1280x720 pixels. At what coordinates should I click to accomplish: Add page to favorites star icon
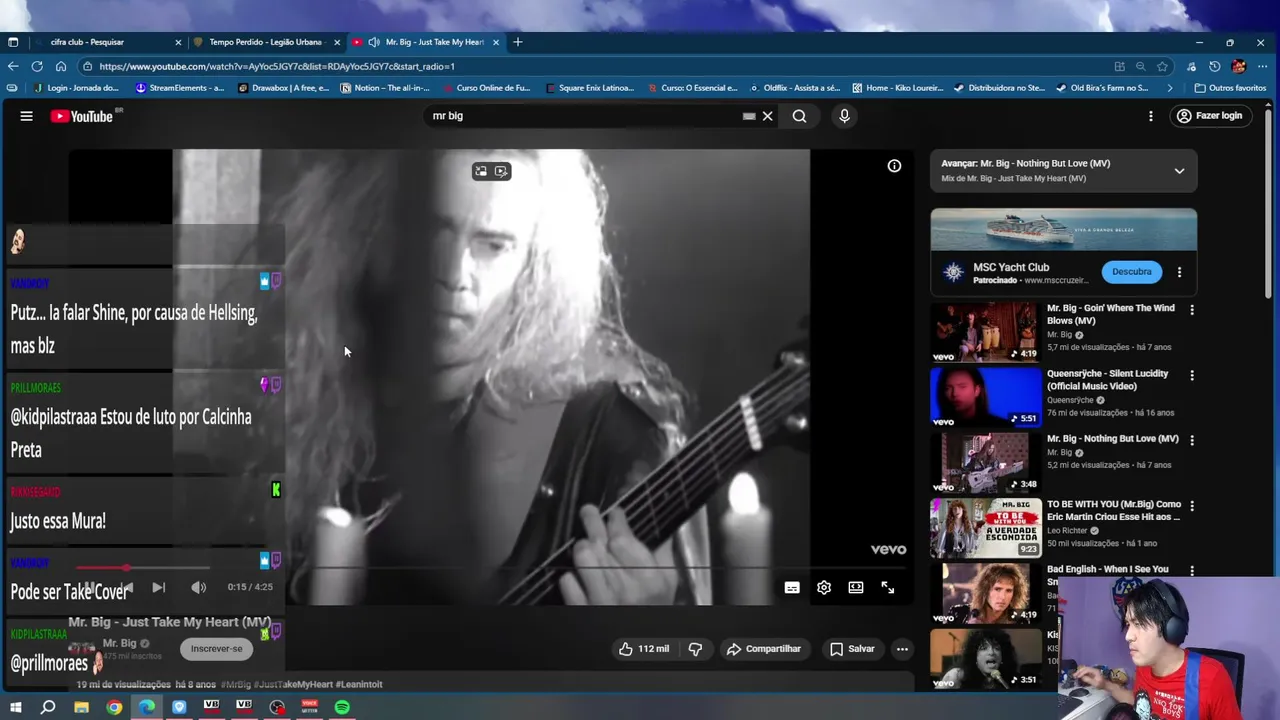1162,66
